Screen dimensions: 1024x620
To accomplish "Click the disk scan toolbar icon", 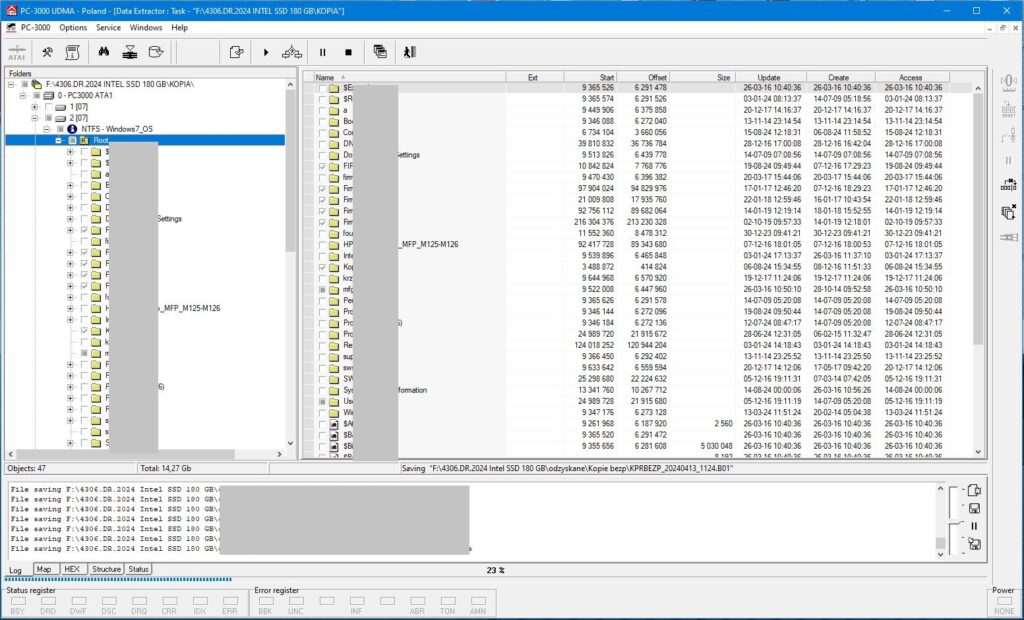I will (x=130, y=52).
